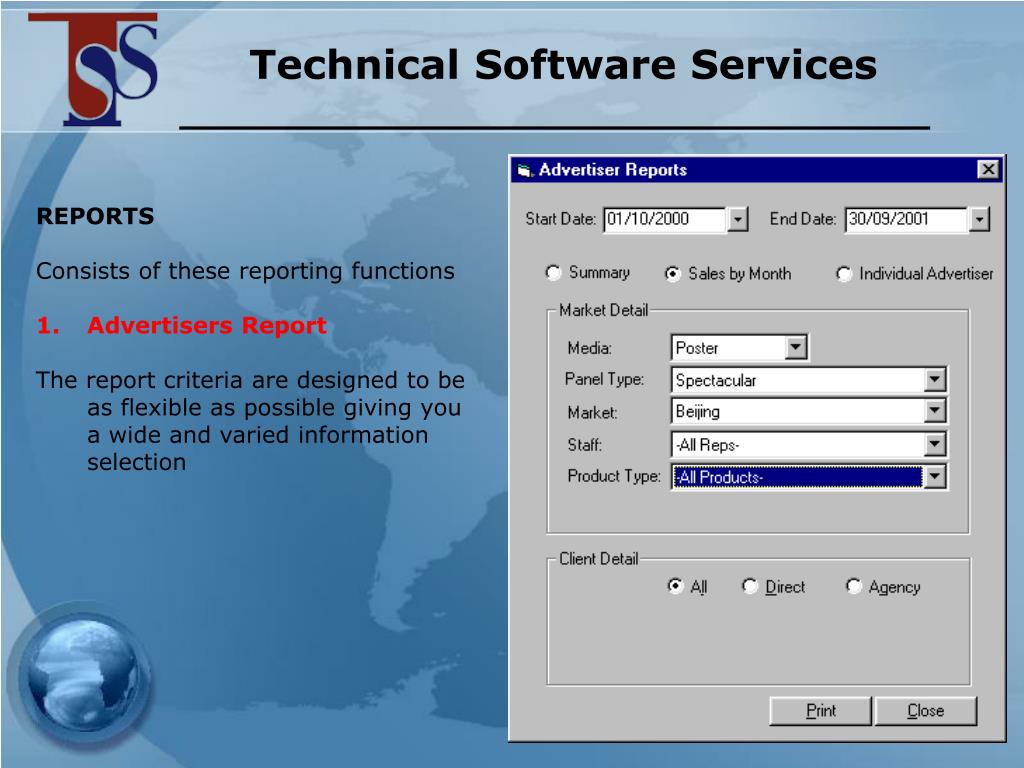Open the Start Date dropdown arrow

[x=737, y=219]
